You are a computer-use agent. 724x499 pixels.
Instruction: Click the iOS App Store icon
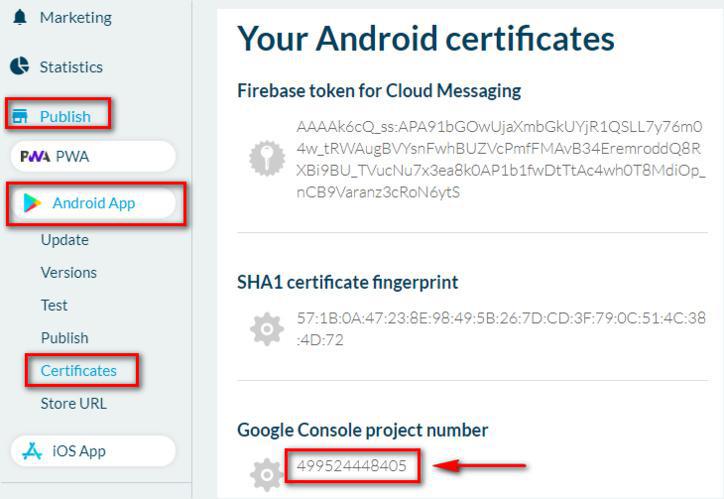[32, 451]
